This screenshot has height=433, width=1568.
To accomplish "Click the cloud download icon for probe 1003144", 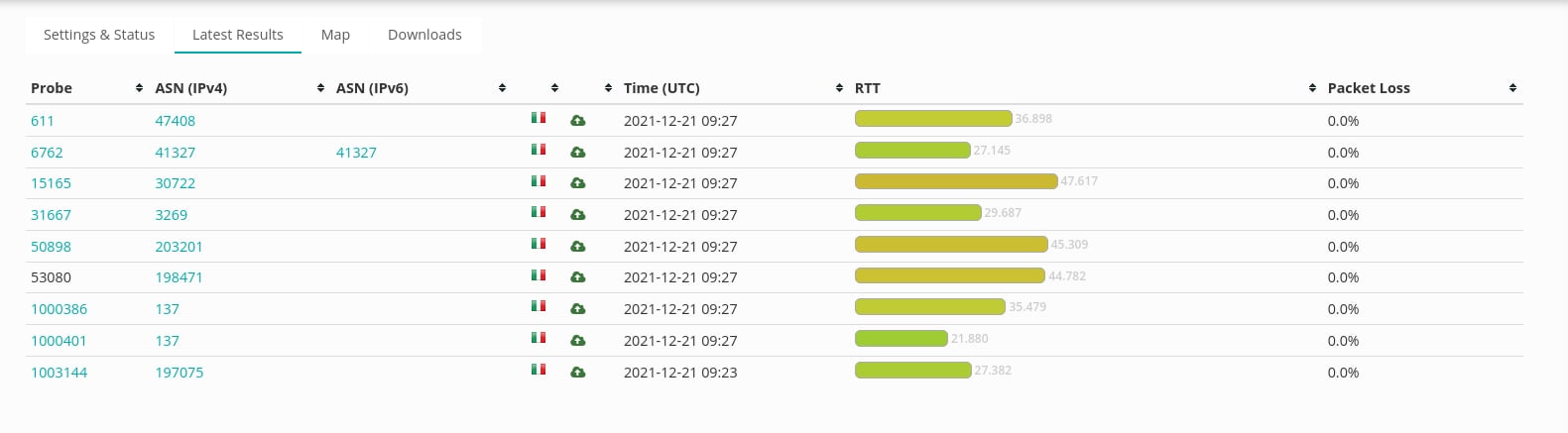I will tap(577, 373).
